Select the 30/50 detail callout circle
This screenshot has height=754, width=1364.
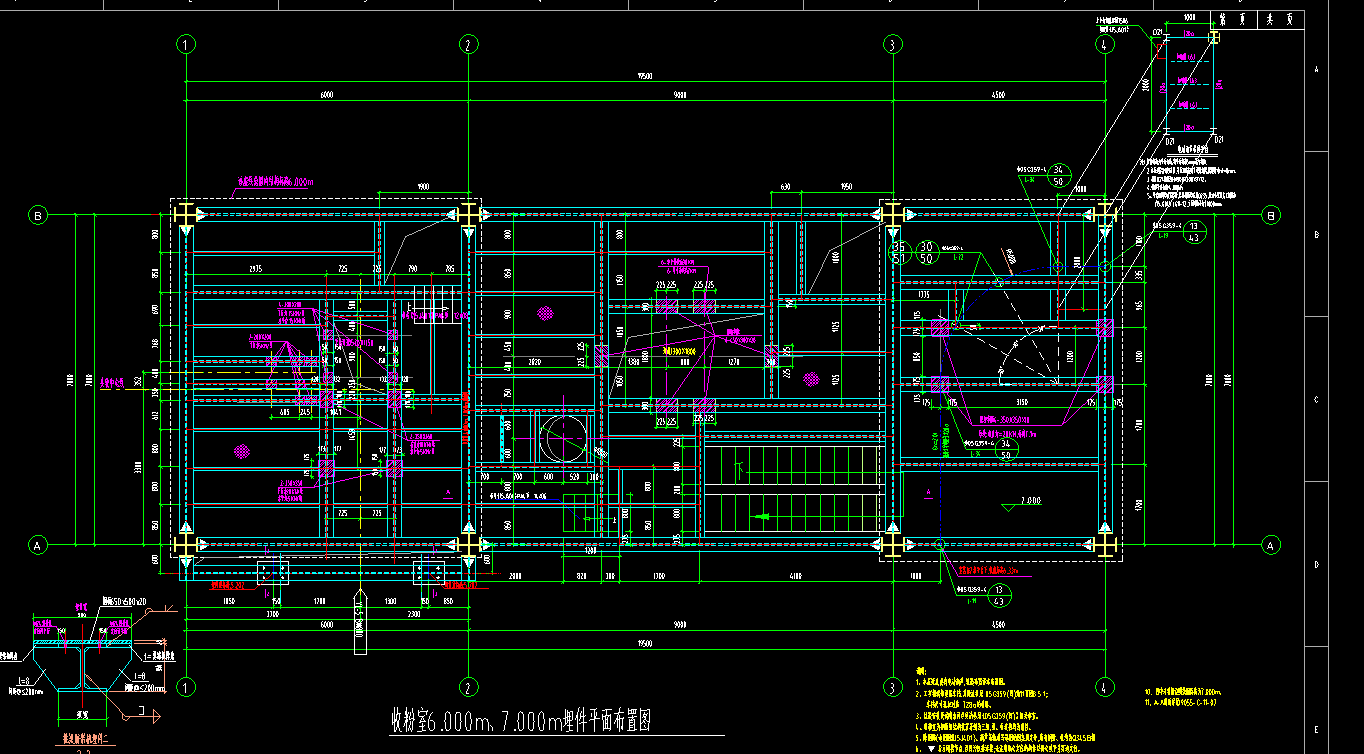click(926, 252)
